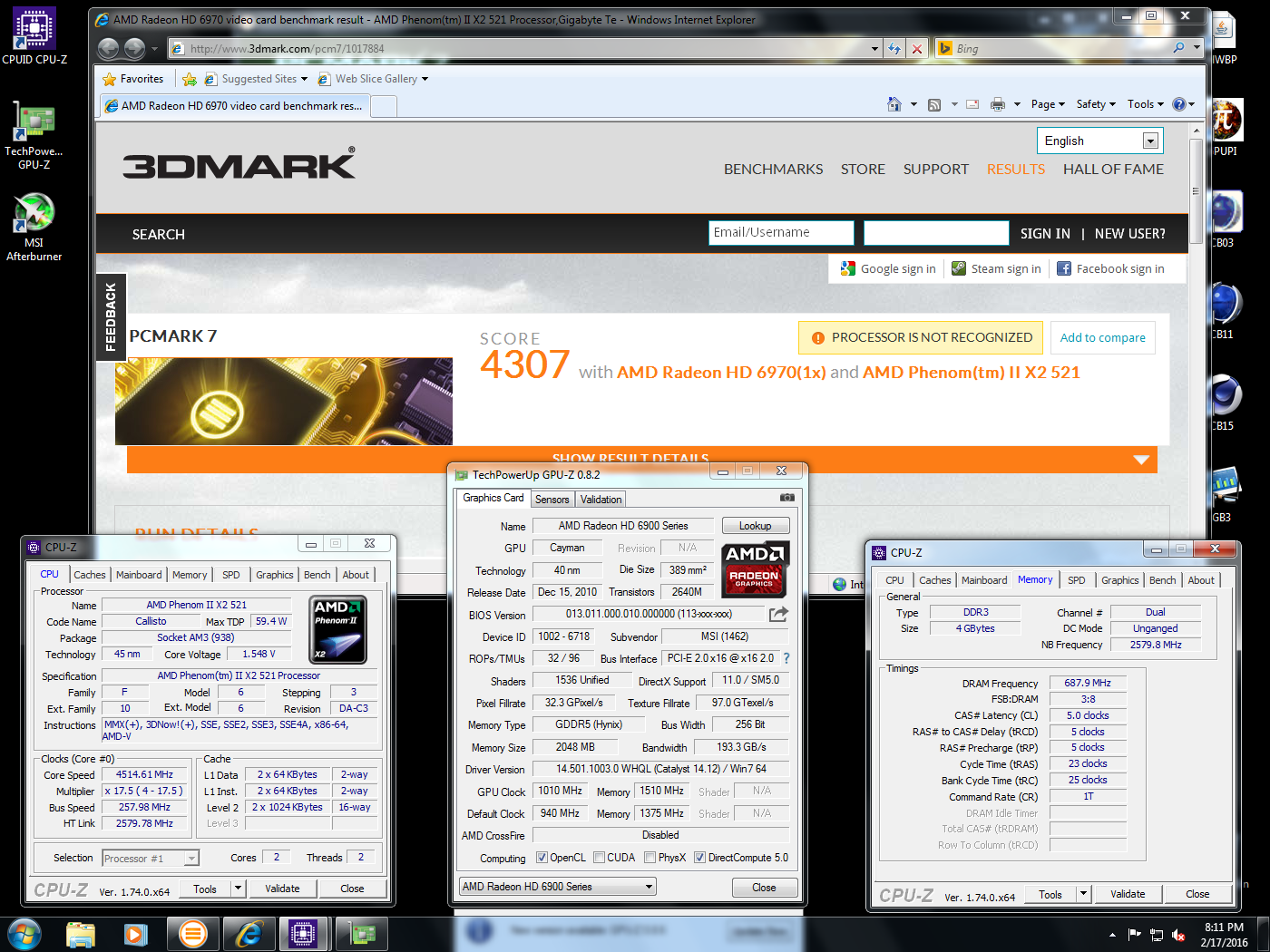1270x952 pixels.
Task: Click Internet Explorer forward arrow
Action: point(134,48)
